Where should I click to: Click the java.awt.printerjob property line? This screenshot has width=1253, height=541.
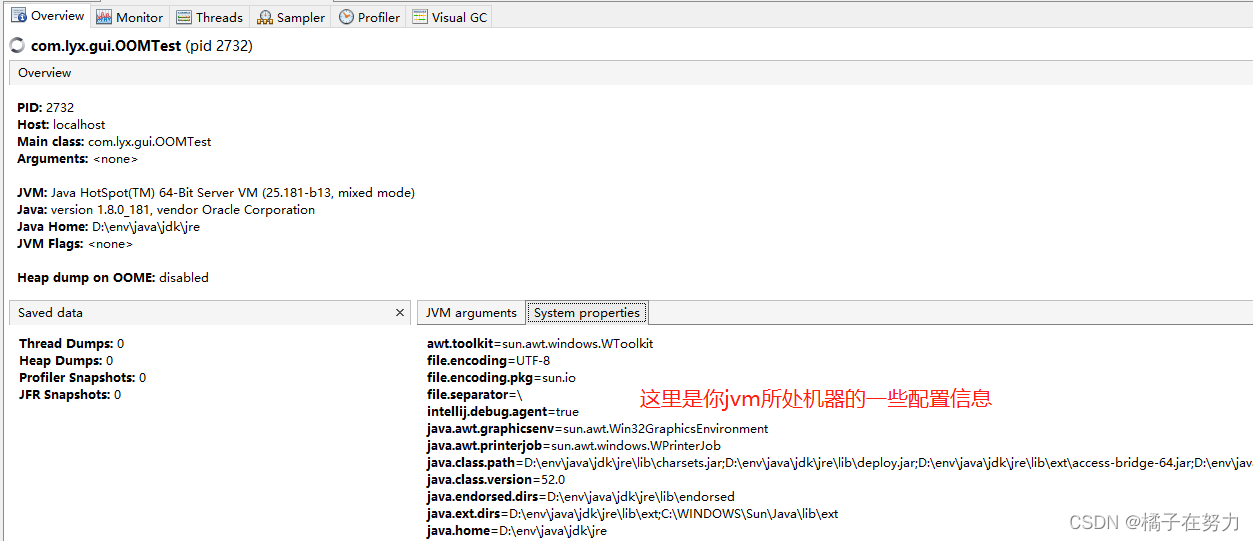(x=574, y=446)
